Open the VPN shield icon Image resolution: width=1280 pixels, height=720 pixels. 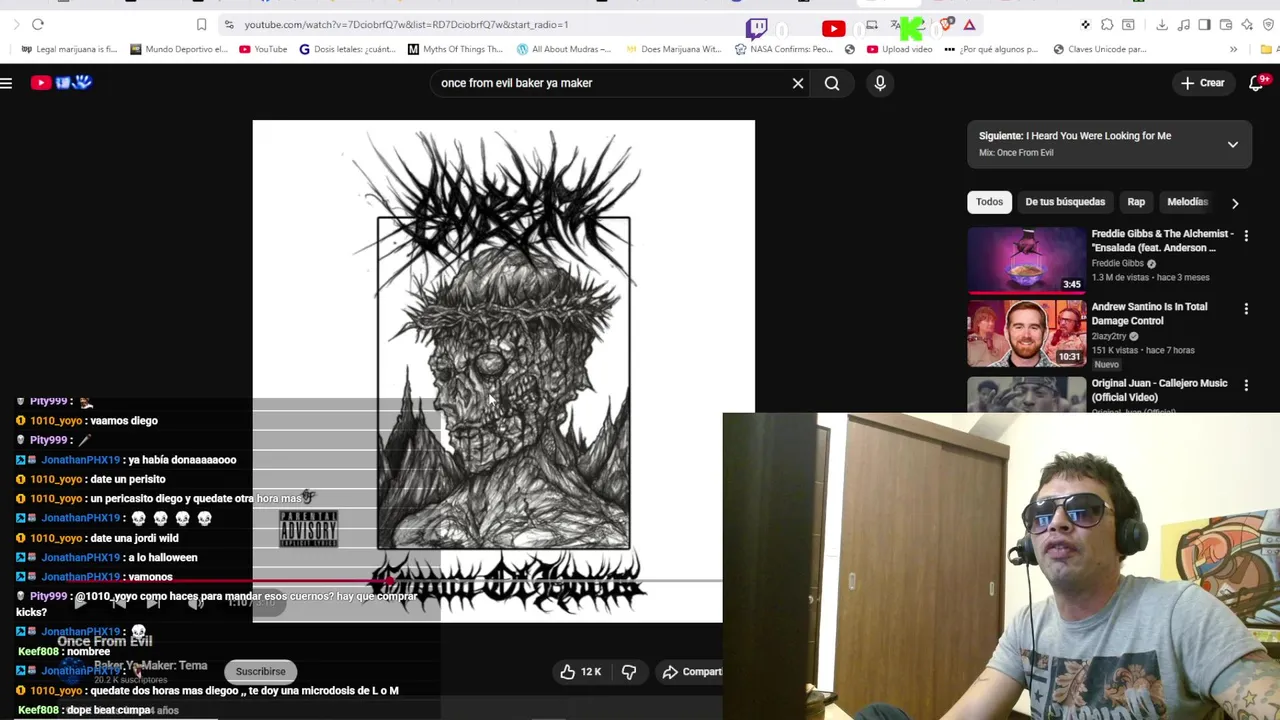[1269, 24]
